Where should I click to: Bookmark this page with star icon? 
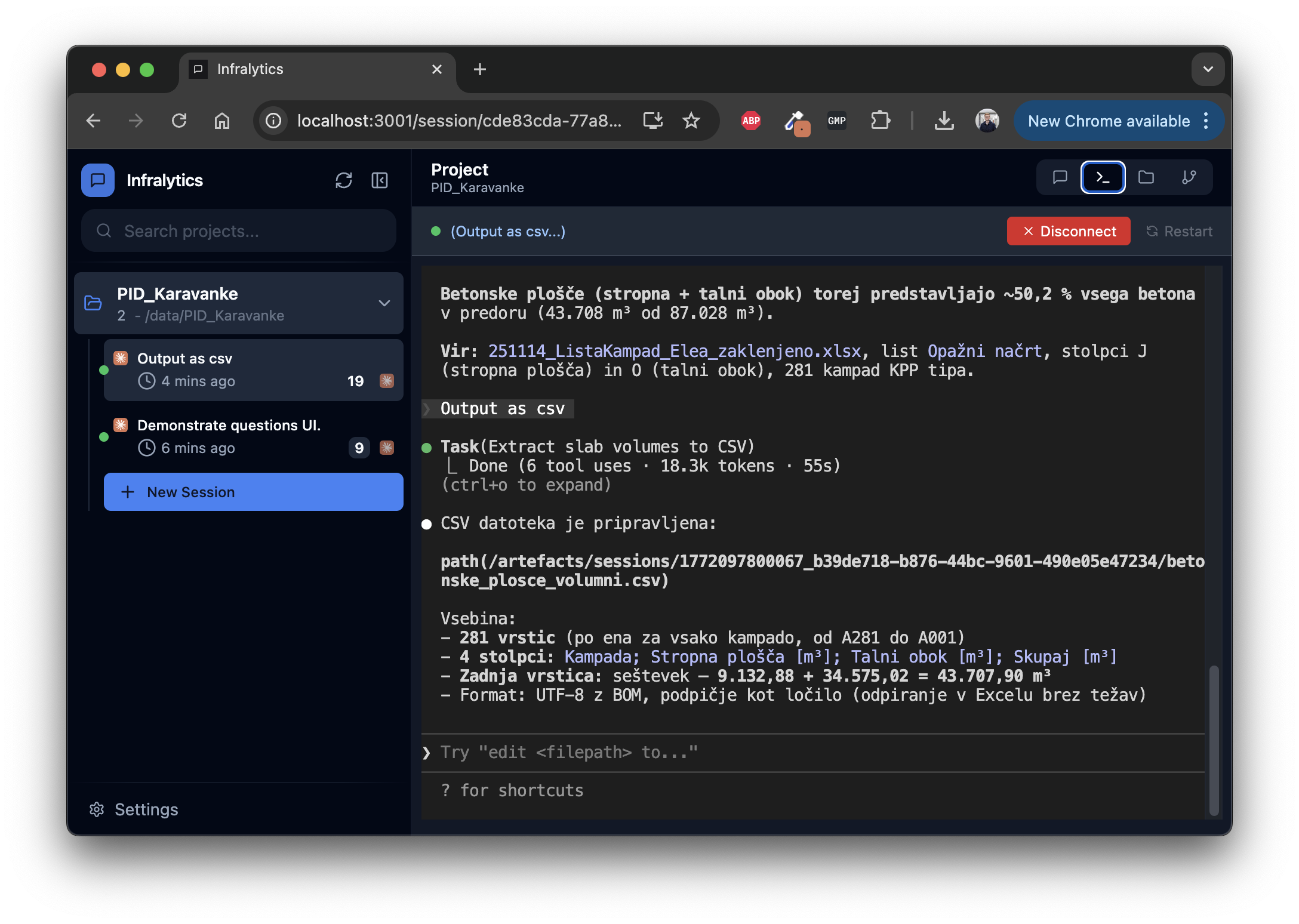(691, 121)
